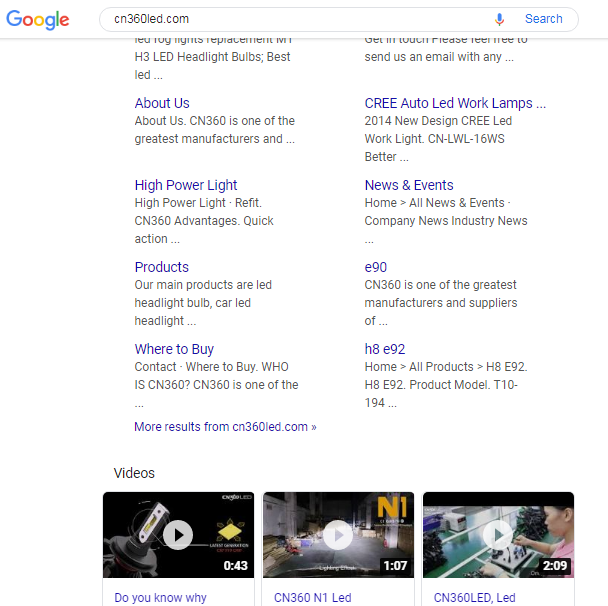Click 'High Power Light · Refit.' snippet
Screen dimensions: 608x606
[198, 203]
